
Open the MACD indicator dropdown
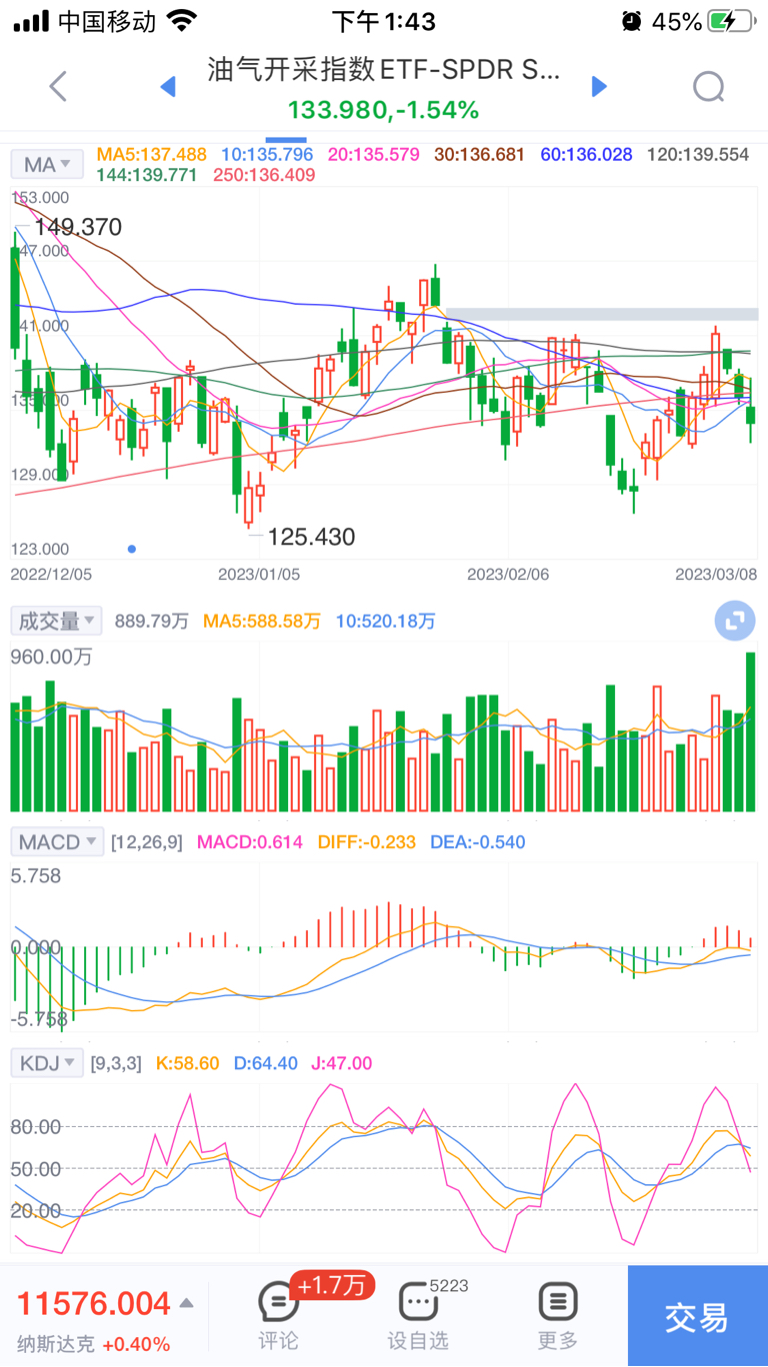pyautogui.click(x=58, y=842)
